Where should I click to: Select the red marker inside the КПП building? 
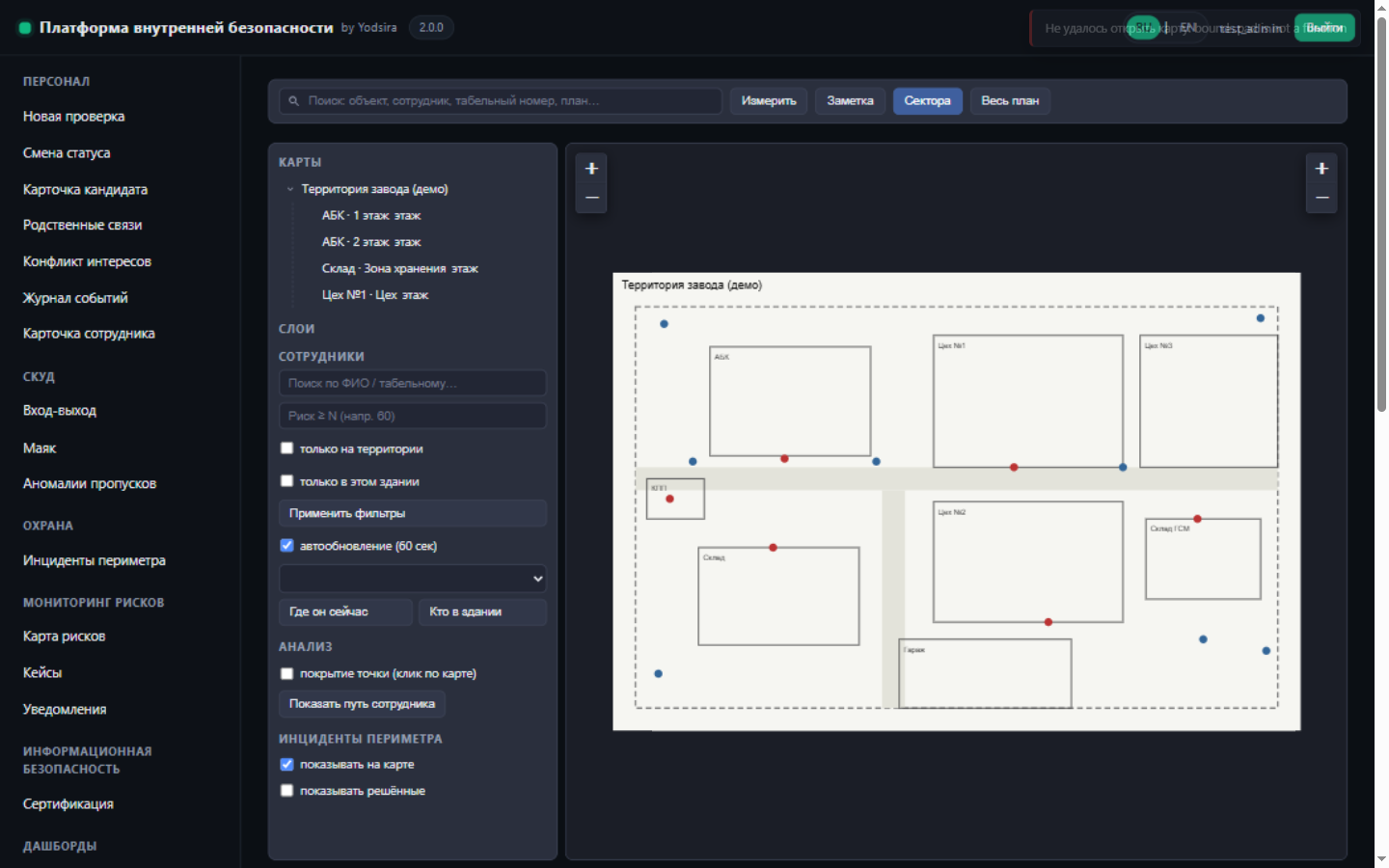[669, 499]
